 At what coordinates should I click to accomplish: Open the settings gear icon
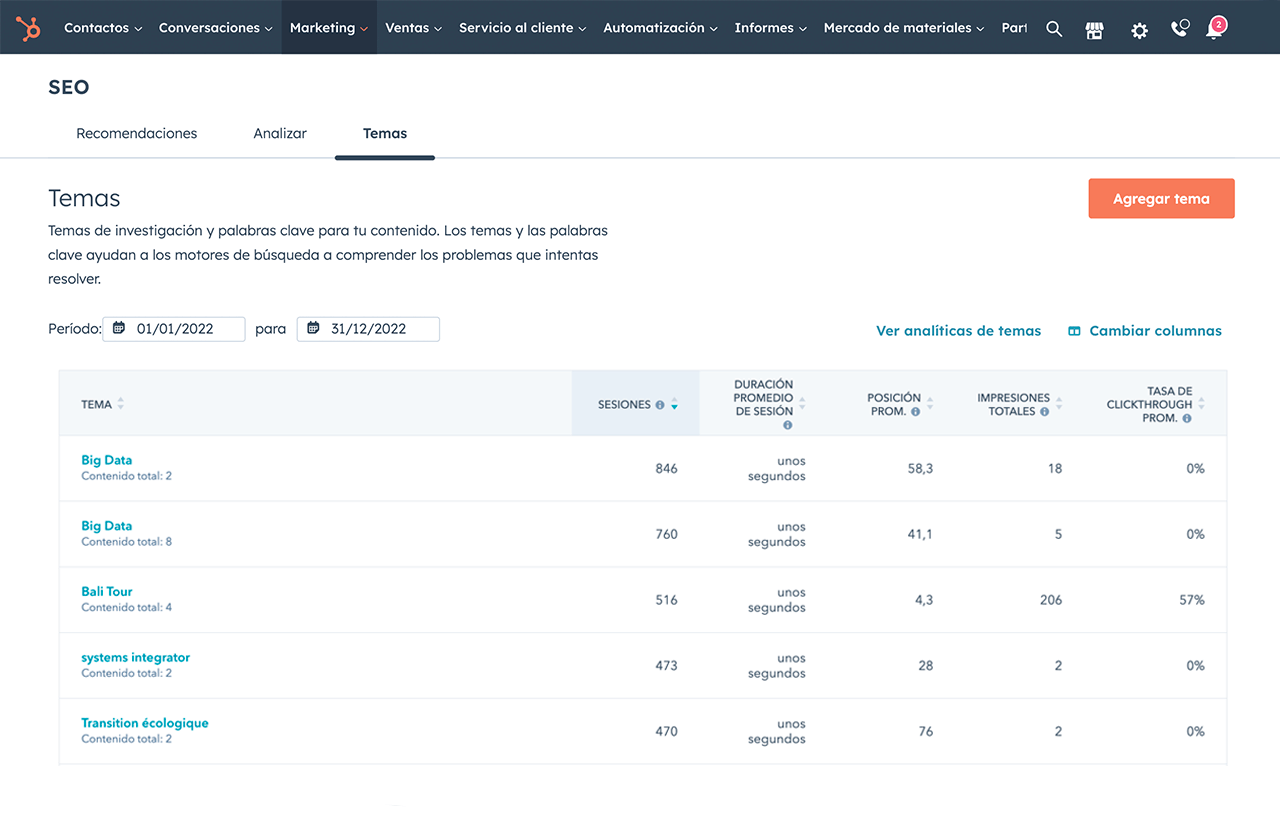(1139, 30)
